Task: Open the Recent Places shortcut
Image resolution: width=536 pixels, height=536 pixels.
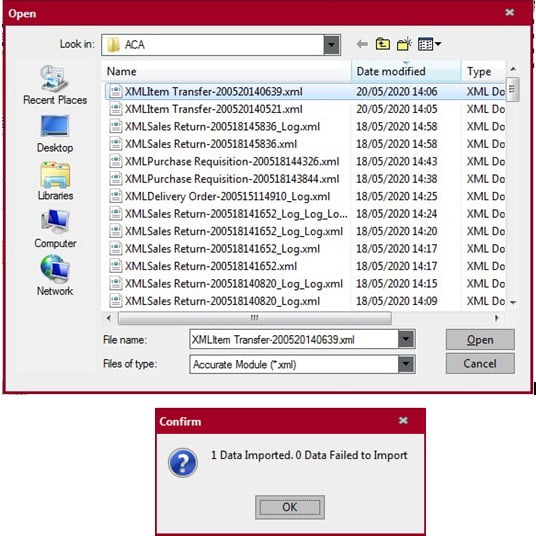Action: 55,85
